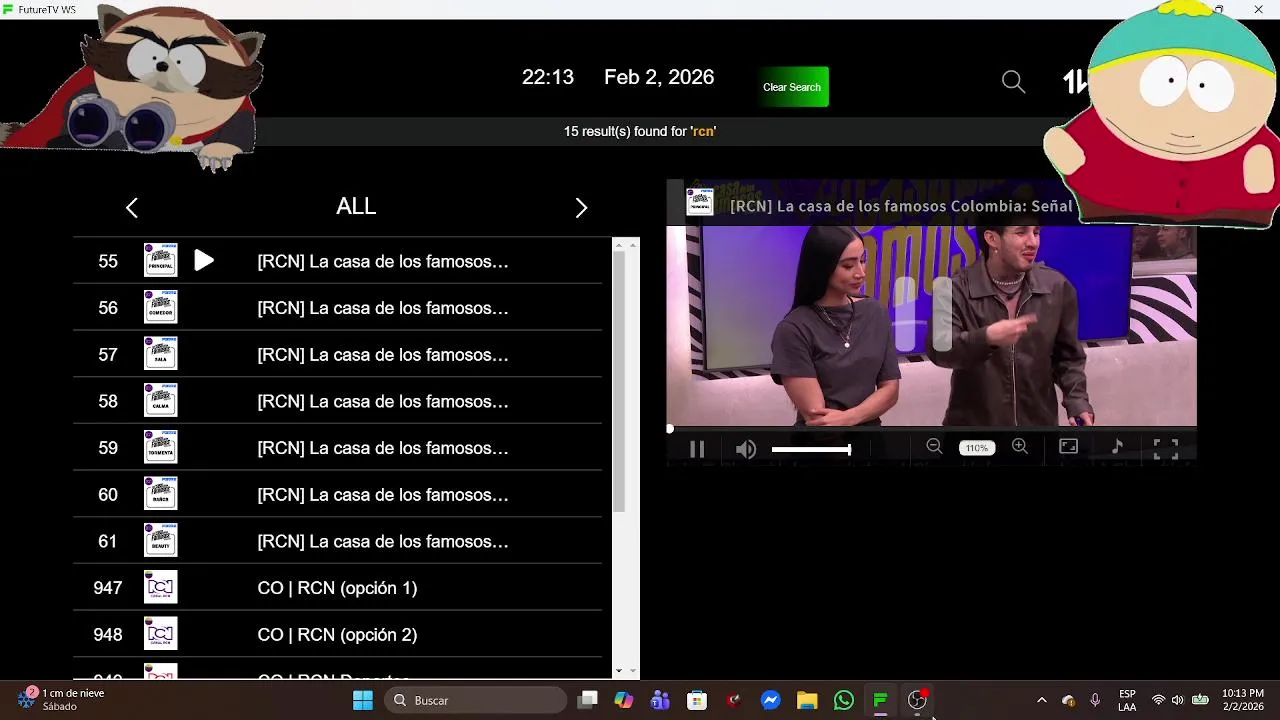Open channel 57 La casa de los famosos title
Viewport: 1280px width, 720px height.
pyautogui.click(x=383, y=355)
